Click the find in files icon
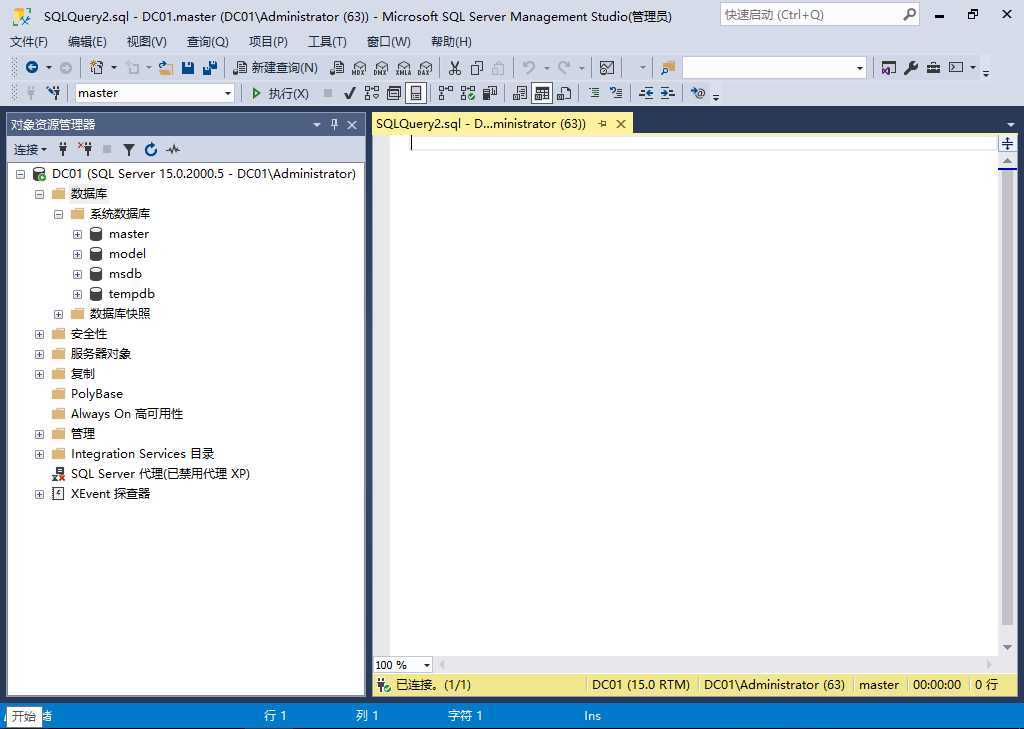 pyautogui.click(x=667, y=67)
